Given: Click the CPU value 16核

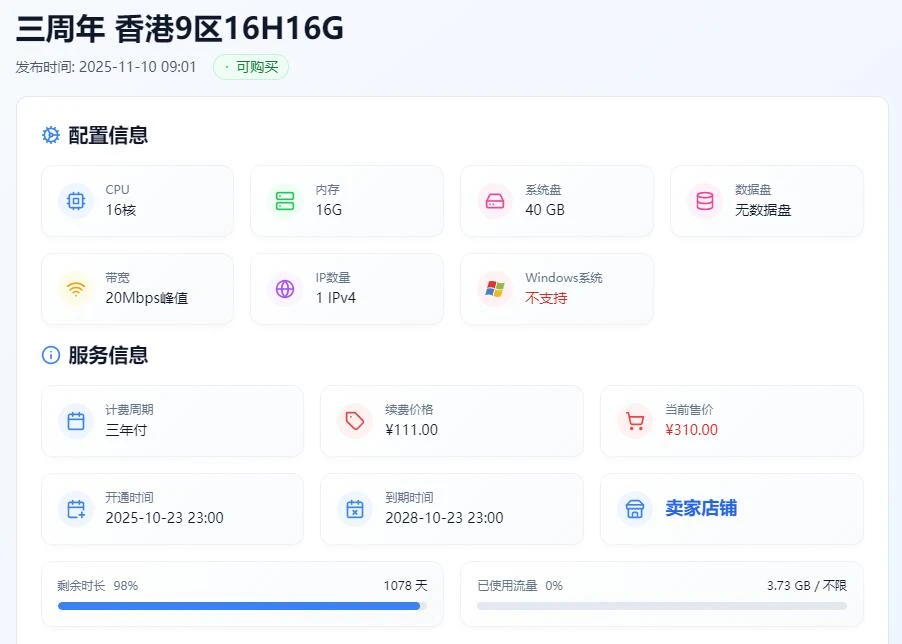Looking at the screenshot, I should [x=121, y=210].
